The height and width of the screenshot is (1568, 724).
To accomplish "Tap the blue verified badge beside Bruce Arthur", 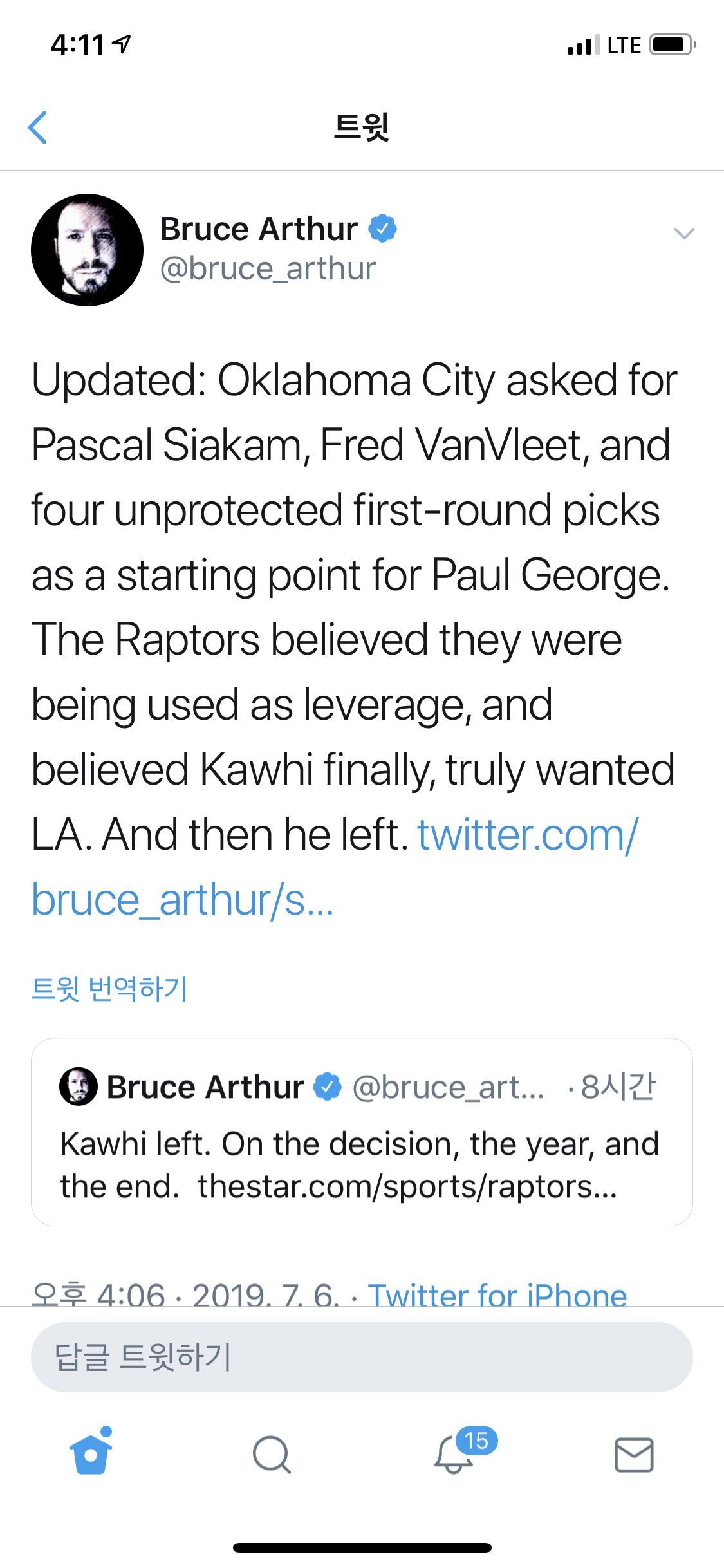I will tap(382, 229).
